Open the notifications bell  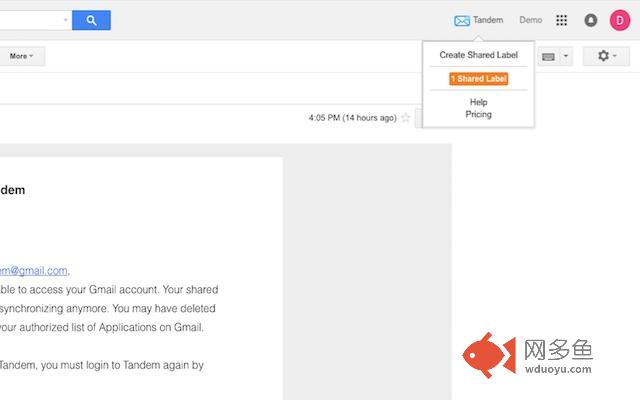(x=590, y=20)
